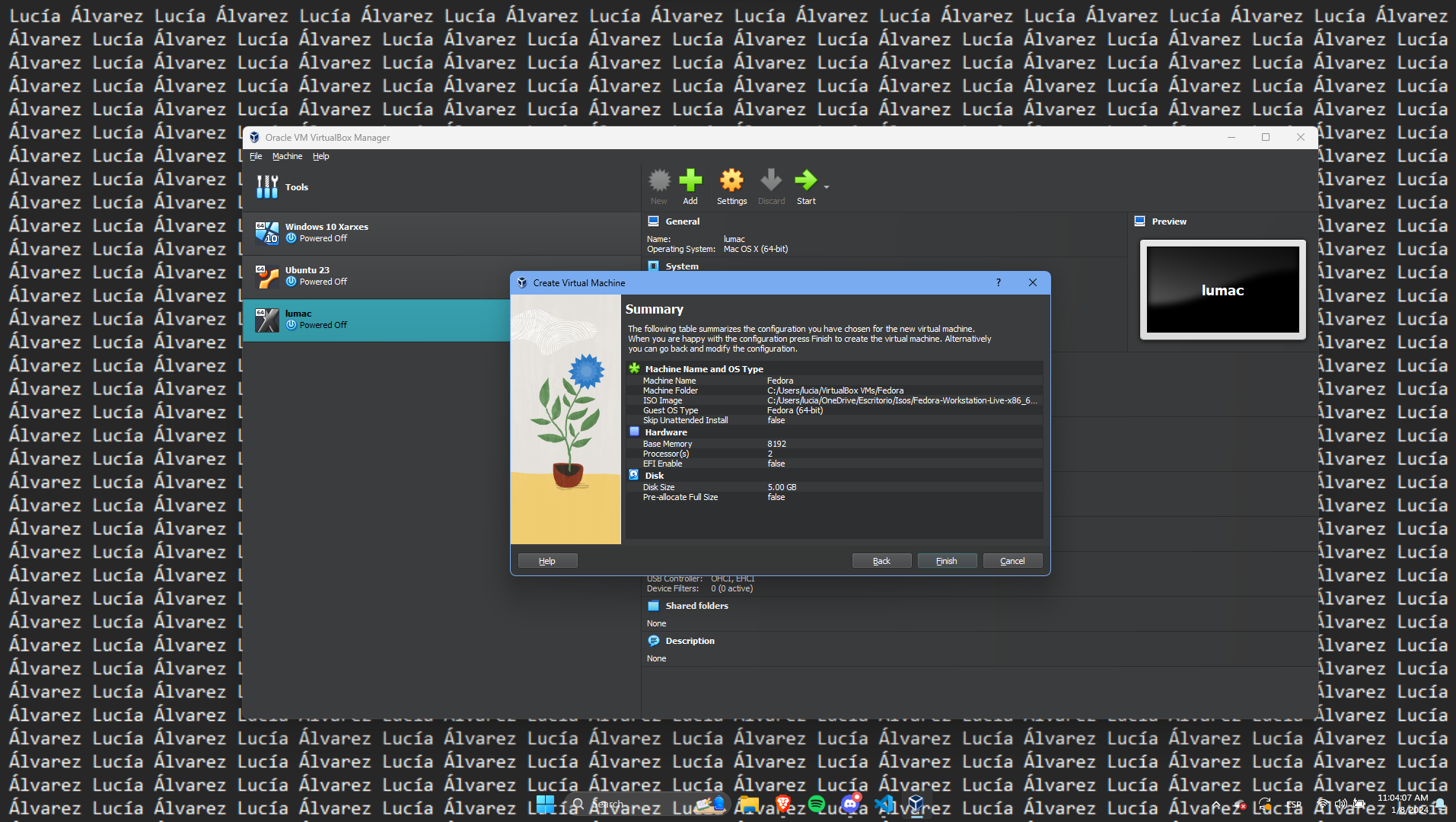Cancel the Create Virtual Machine wizard
The width and height of the screenshot is (1456, 822).
(1012, 561)
